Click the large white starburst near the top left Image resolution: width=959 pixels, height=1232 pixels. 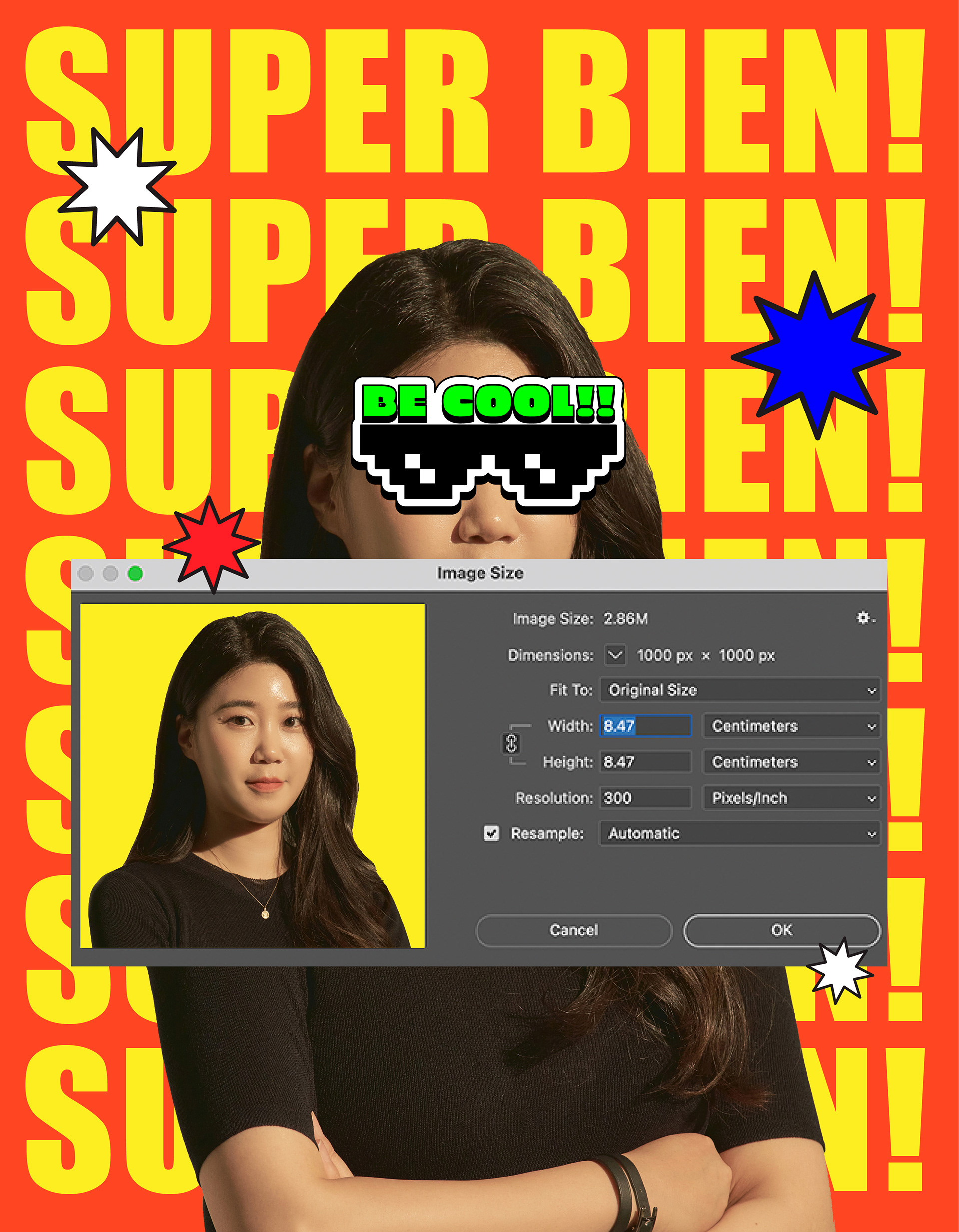coord(117,187)
